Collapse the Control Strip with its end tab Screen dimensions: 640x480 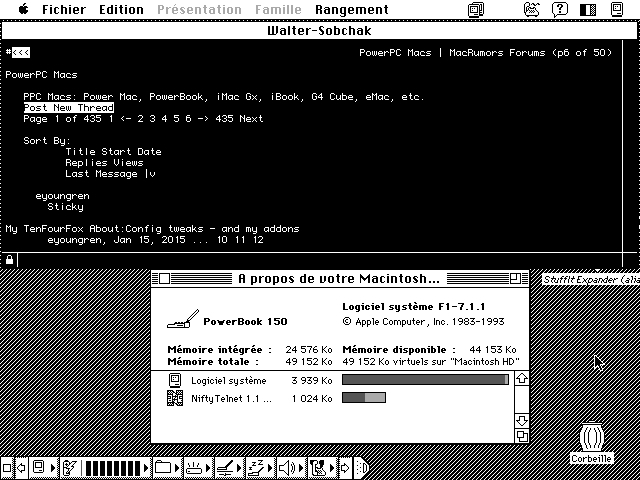coord(362,467)
